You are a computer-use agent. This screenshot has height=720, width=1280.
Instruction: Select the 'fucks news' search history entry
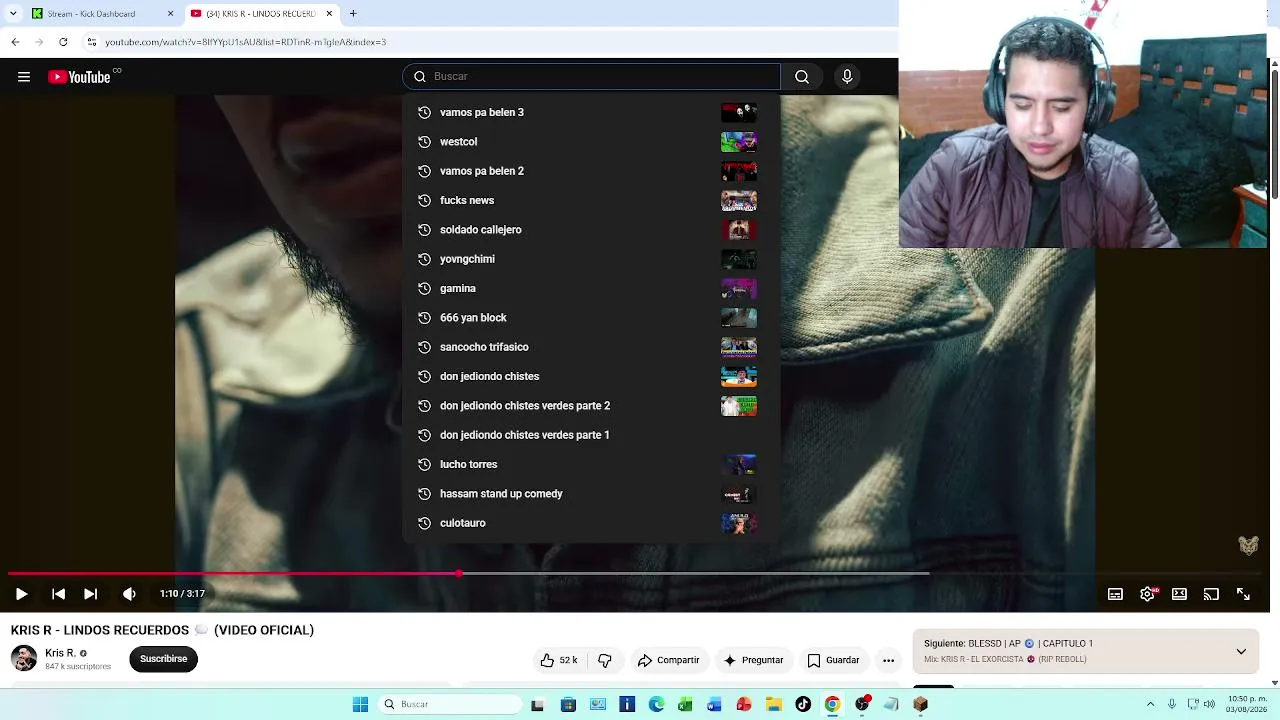[591, 200]
